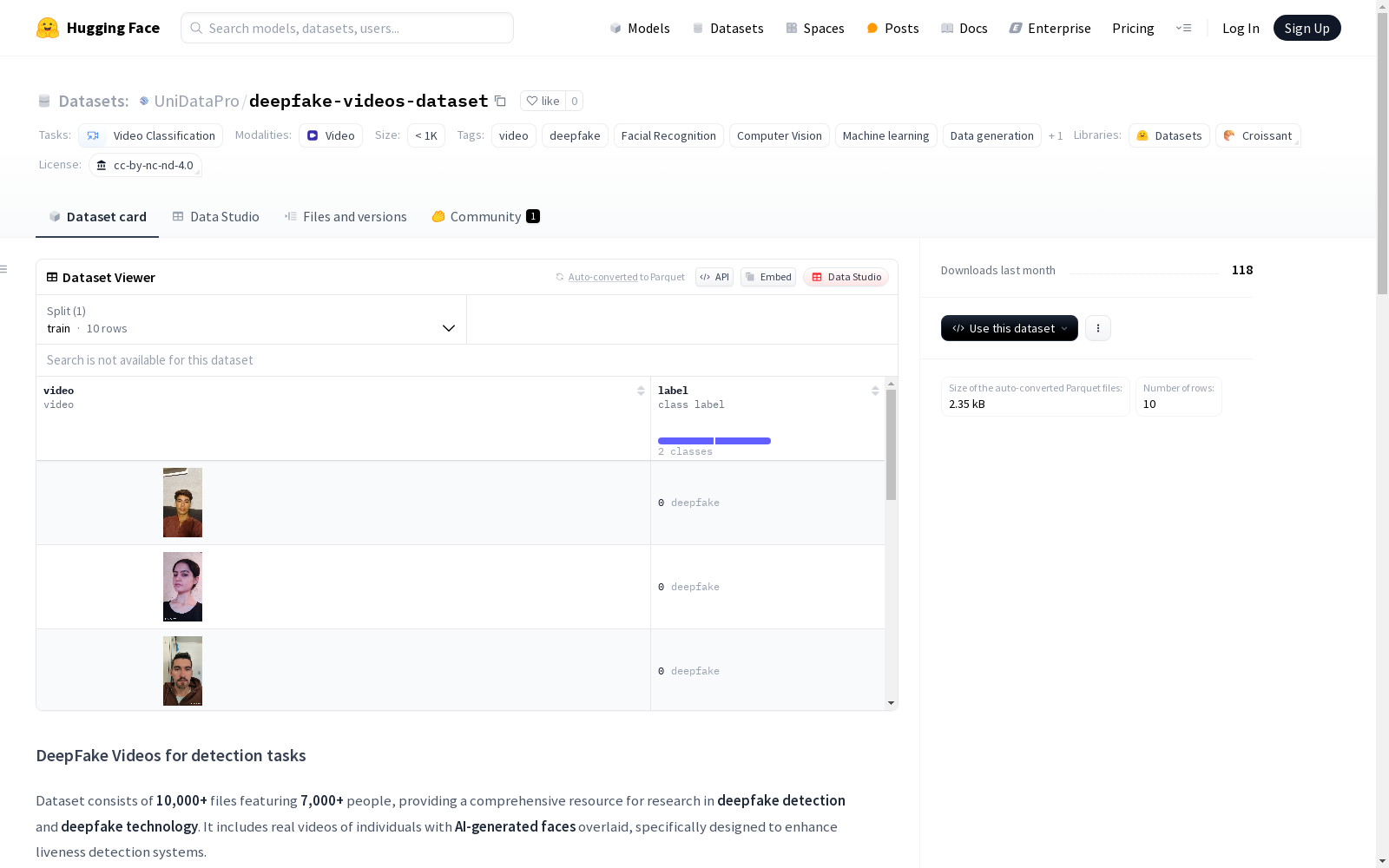1389x868 pixels.
Task: Click the Log In link
Action: pos(1241,28)
